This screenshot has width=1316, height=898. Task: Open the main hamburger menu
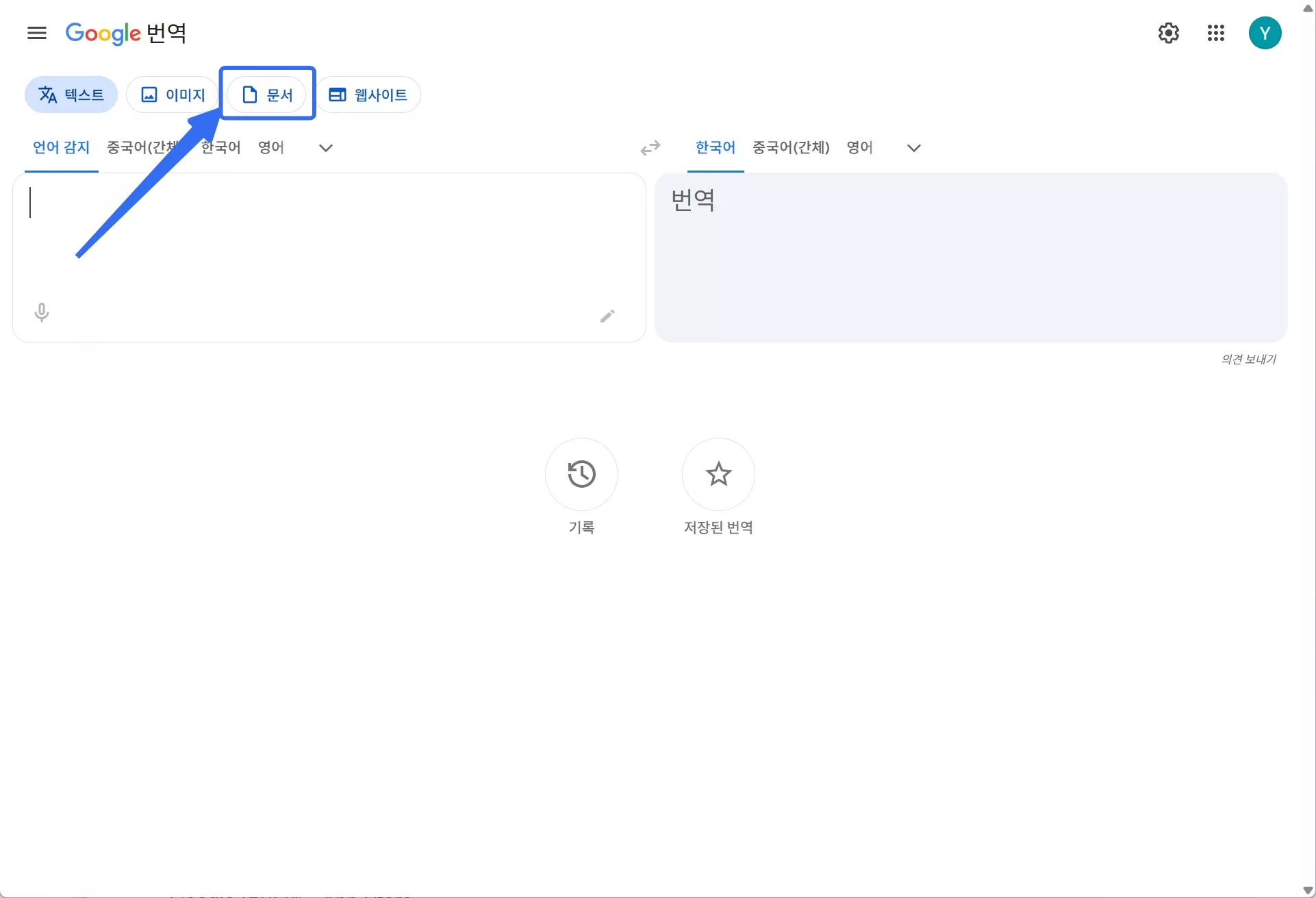(37, 33)
